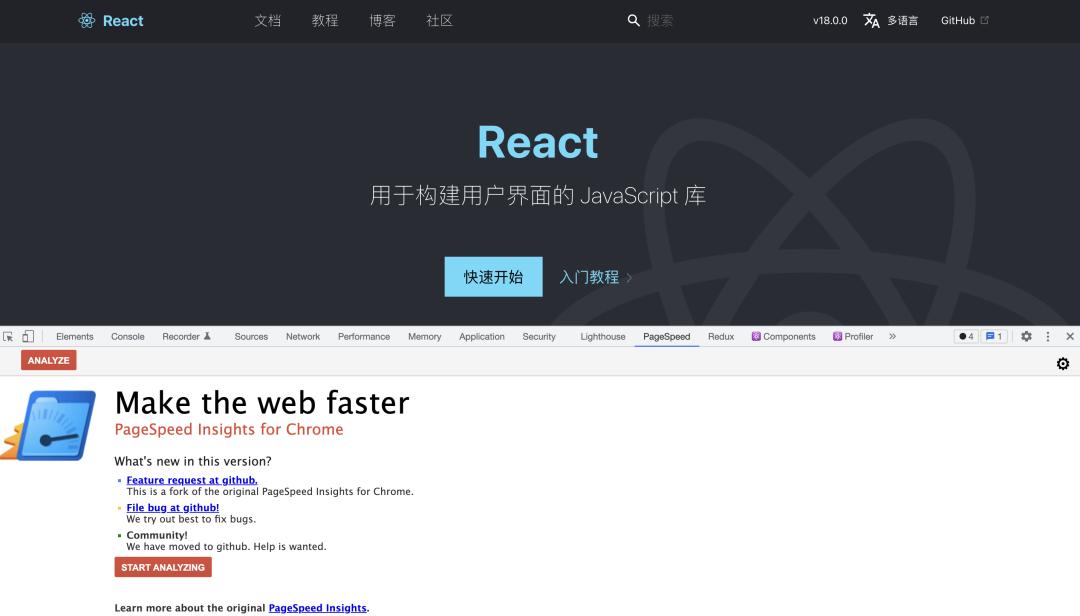Open DevTools settings gear in tab bar
The image size is (1080, 616).
1026,337
